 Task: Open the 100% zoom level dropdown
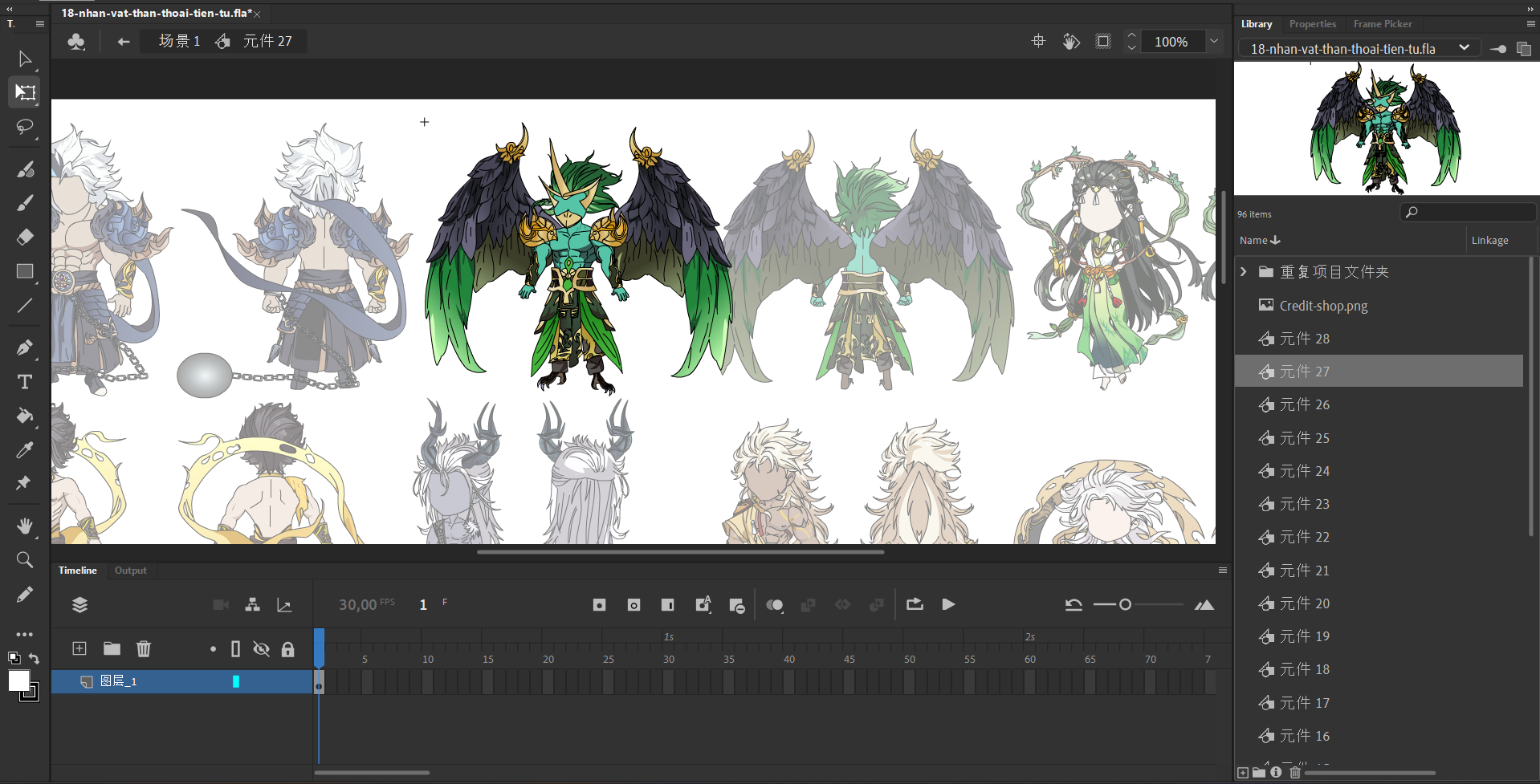tap(1214, 42)
